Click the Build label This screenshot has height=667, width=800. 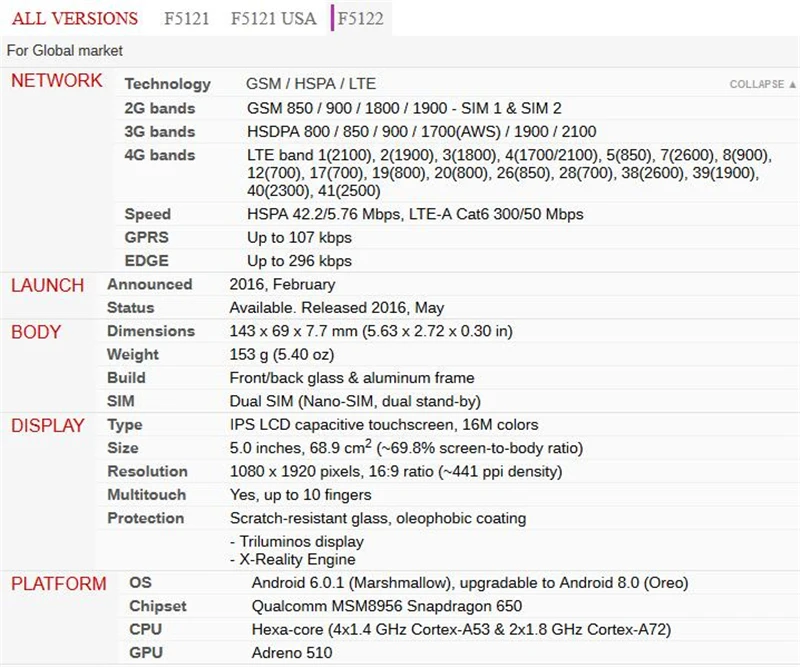coord(127,378)
